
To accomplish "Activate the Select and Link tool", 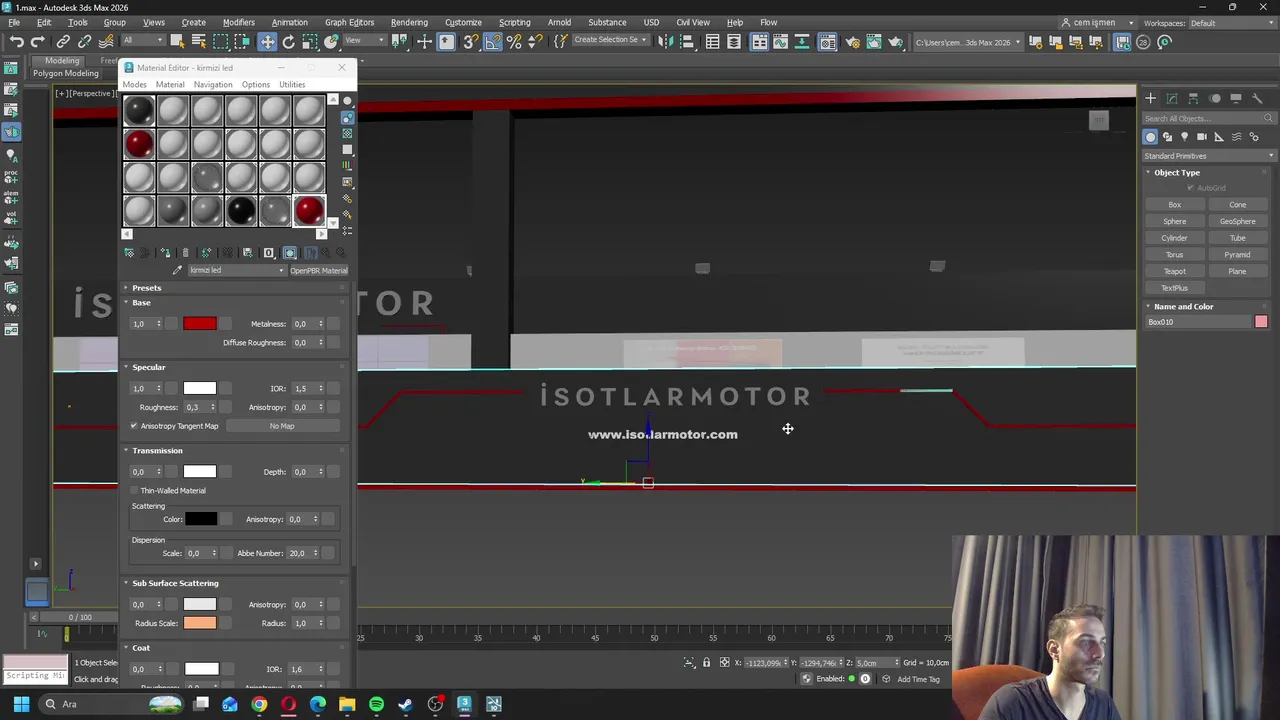I will 63,42.
